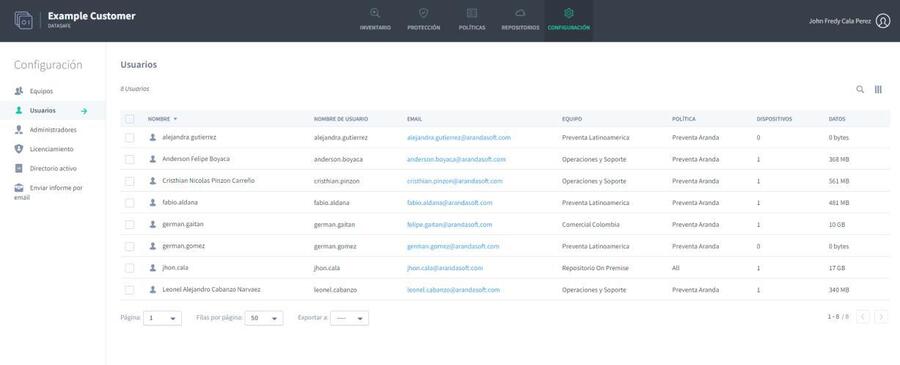Go to the previous page arrow

863,316
